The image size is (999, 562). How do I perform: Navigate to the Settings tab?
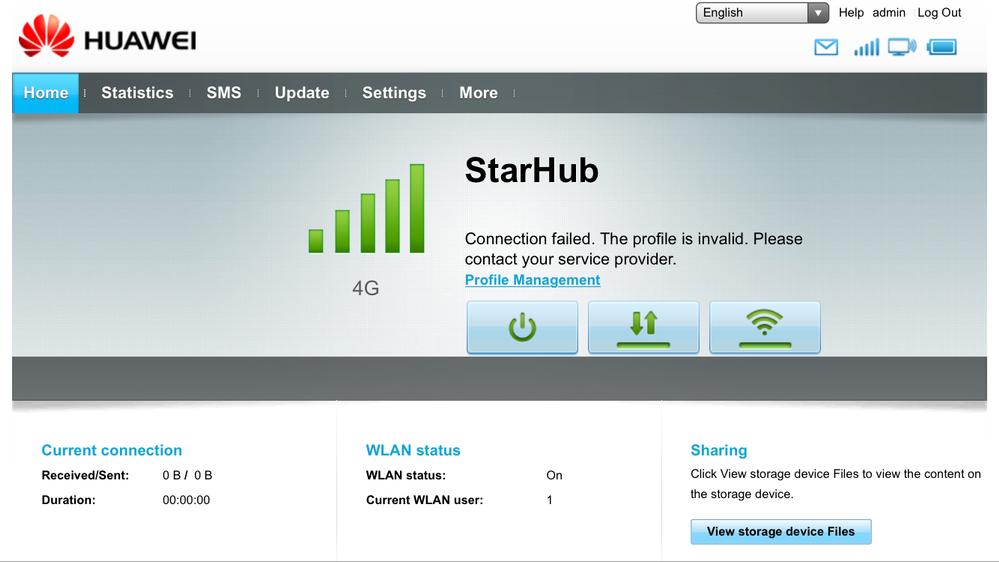tap(394, 93)
